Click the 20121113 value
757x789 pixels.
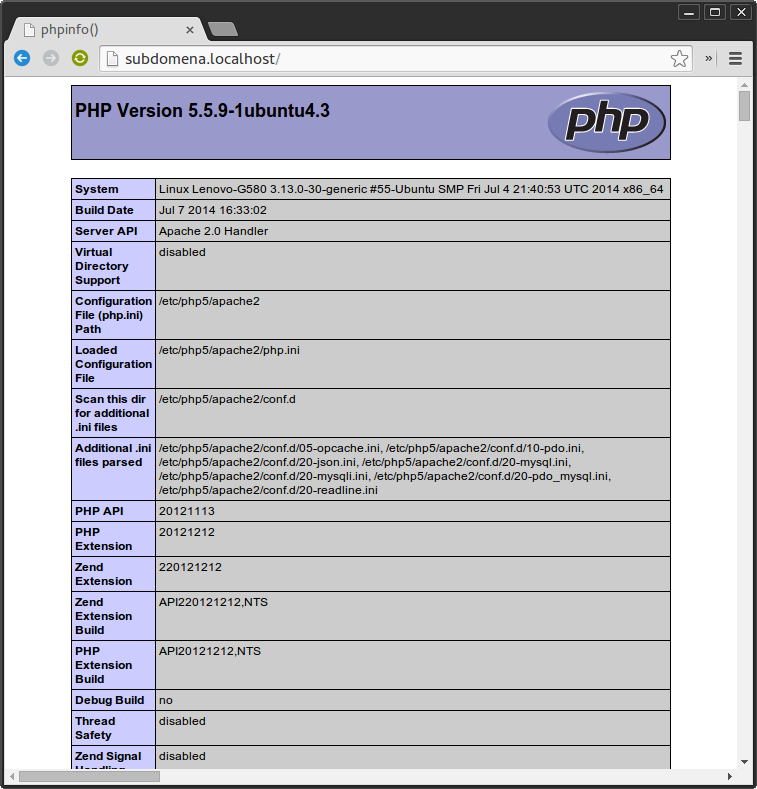click(187, 511)
